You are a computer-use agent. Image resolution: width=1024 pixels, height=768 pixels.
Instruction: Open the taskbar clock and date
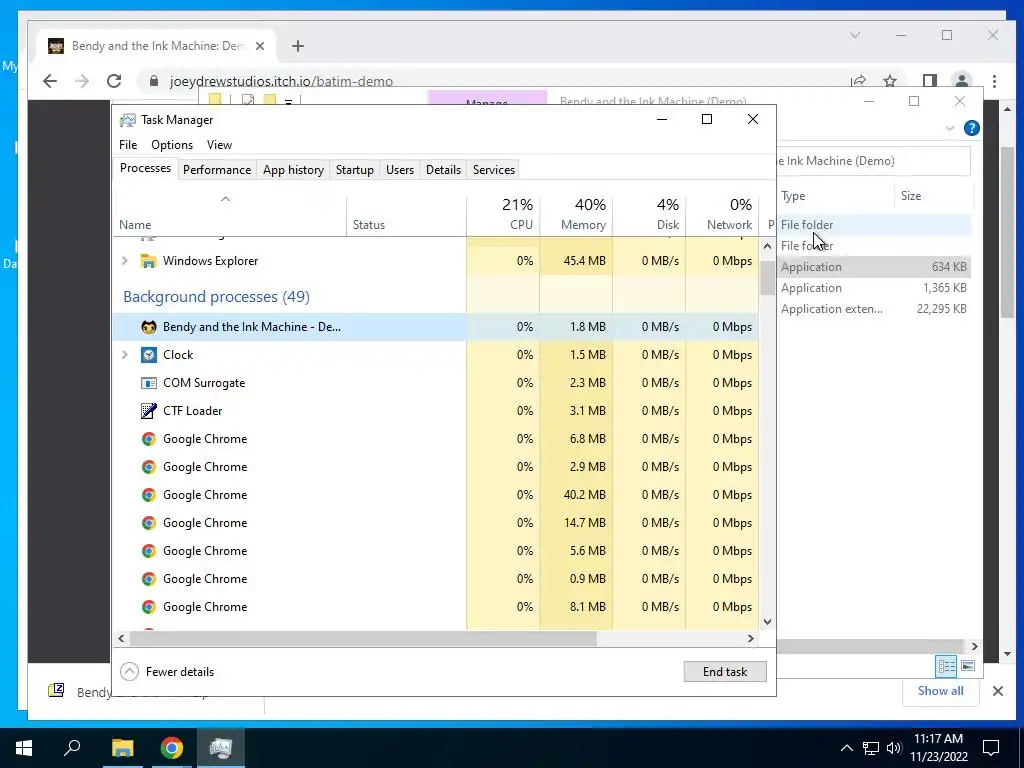[938, 748]
